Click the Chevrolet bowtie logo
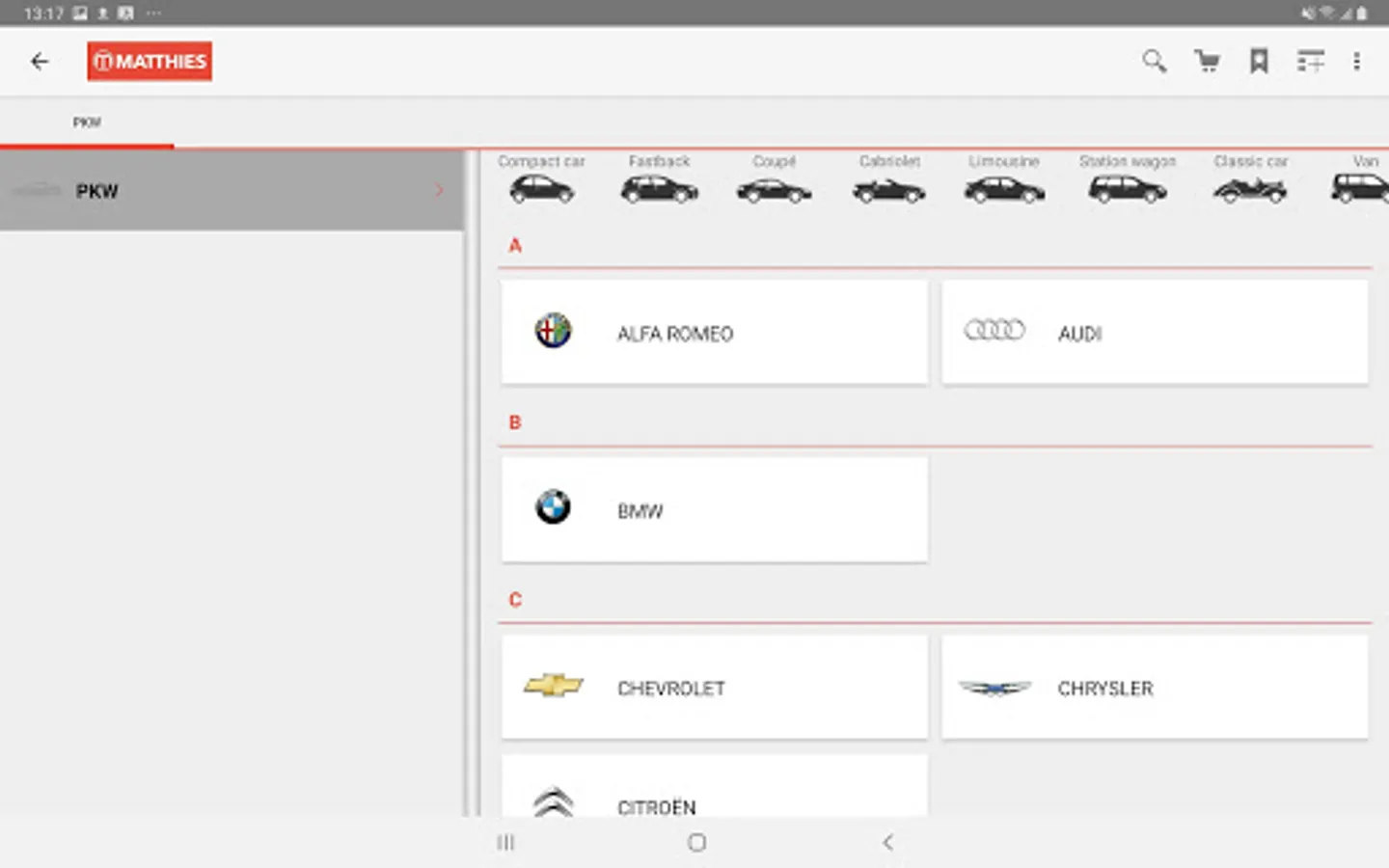This screenshot has height=868, width=1389. [x=554, y=686]
